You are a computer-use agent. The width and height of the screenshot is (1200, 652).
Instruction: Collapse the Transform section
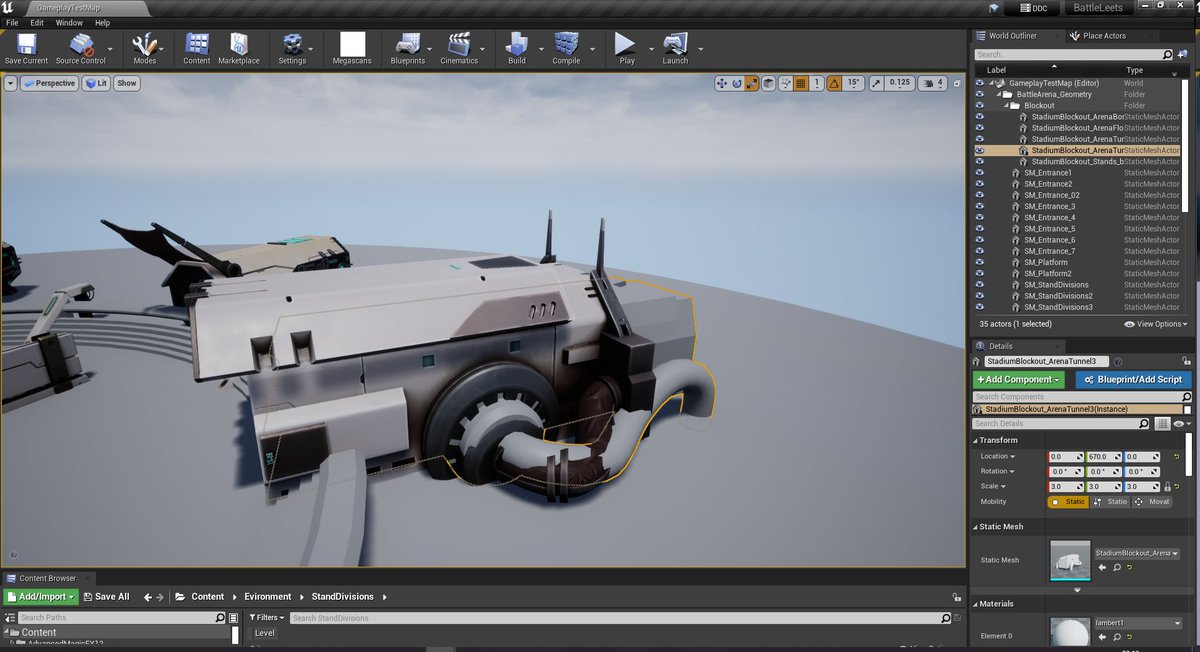(975, 440)
